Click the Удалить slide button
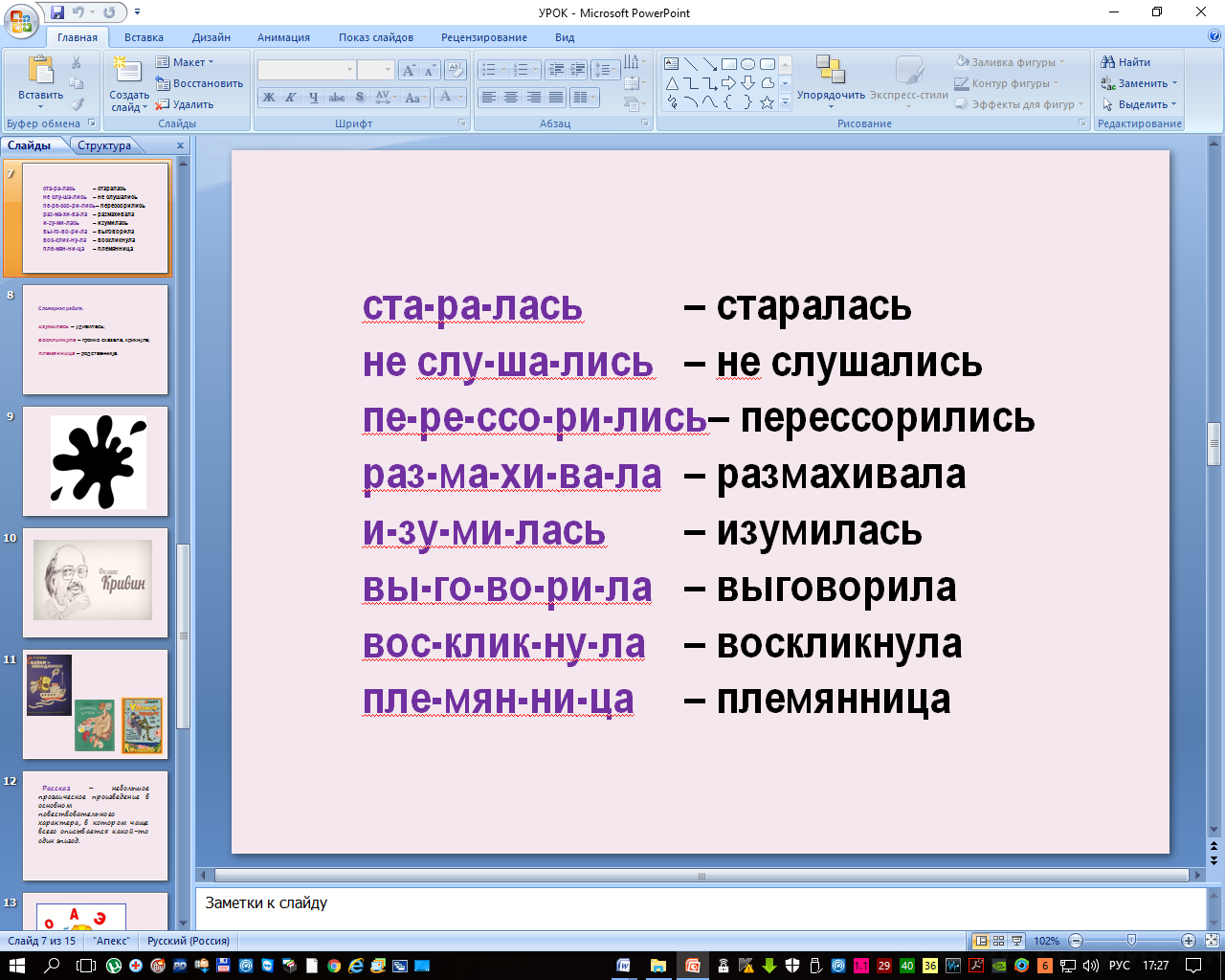The image size is (1225, 980). point(186,104)
